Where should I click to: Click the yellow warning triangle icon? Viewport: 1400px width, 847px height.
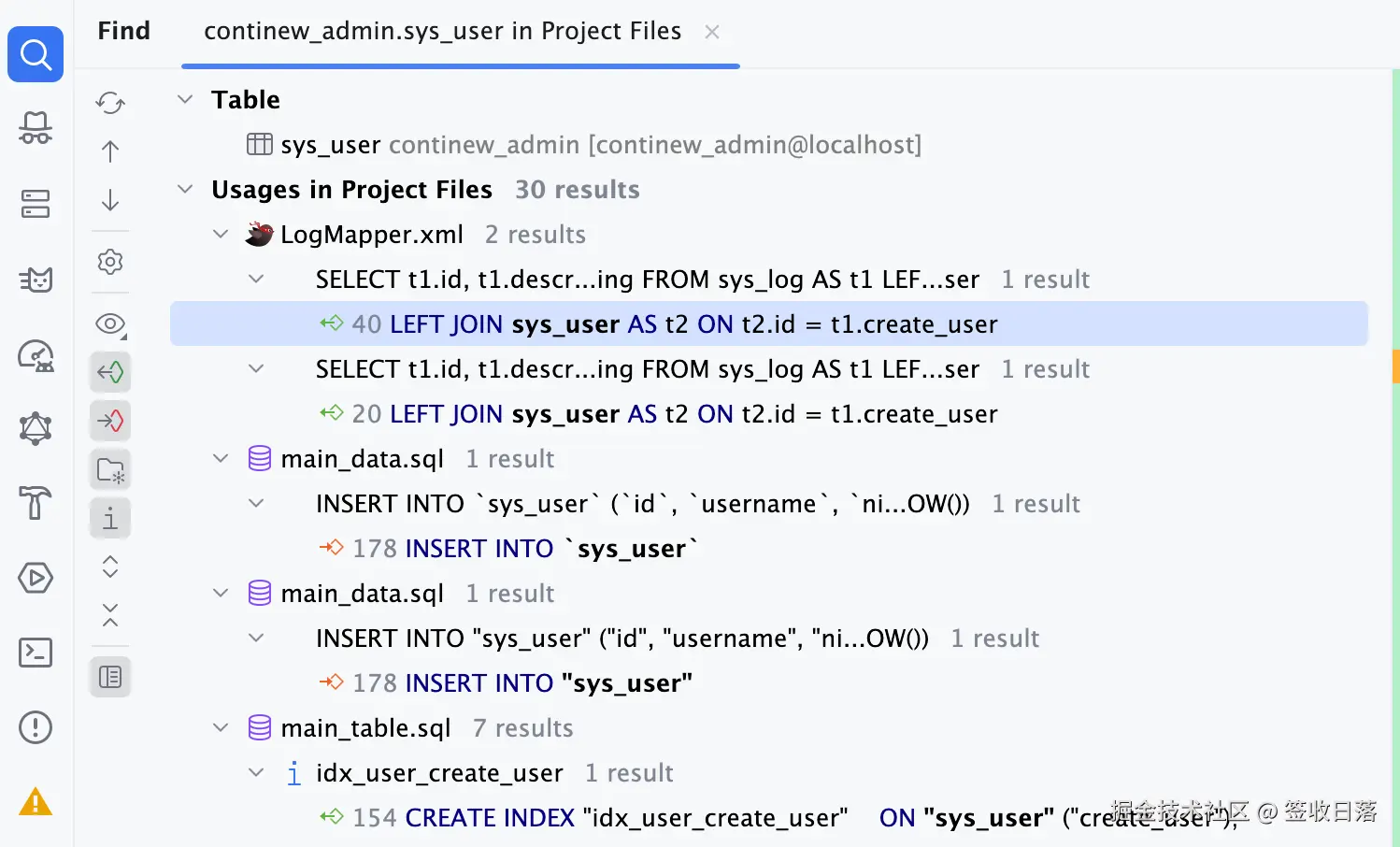pos(36,802)
